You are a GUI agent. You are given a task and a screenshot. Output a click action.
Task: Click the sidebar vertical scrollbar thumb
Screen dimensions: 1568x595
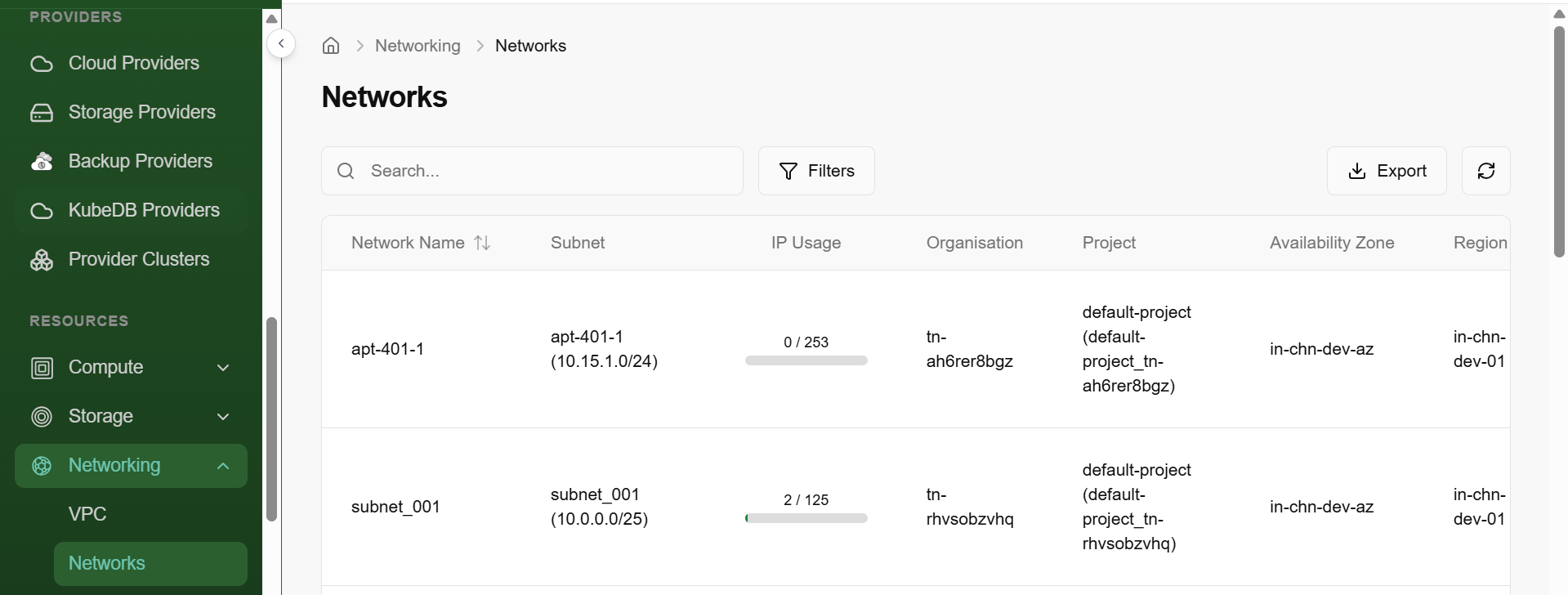click(272, 418)
